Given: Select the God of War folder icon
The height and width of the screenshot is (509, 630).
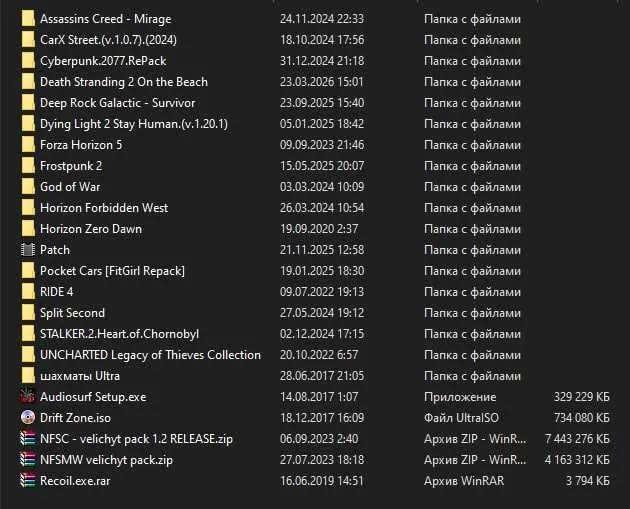Looking at the screenshot, I should pos(28,187).
